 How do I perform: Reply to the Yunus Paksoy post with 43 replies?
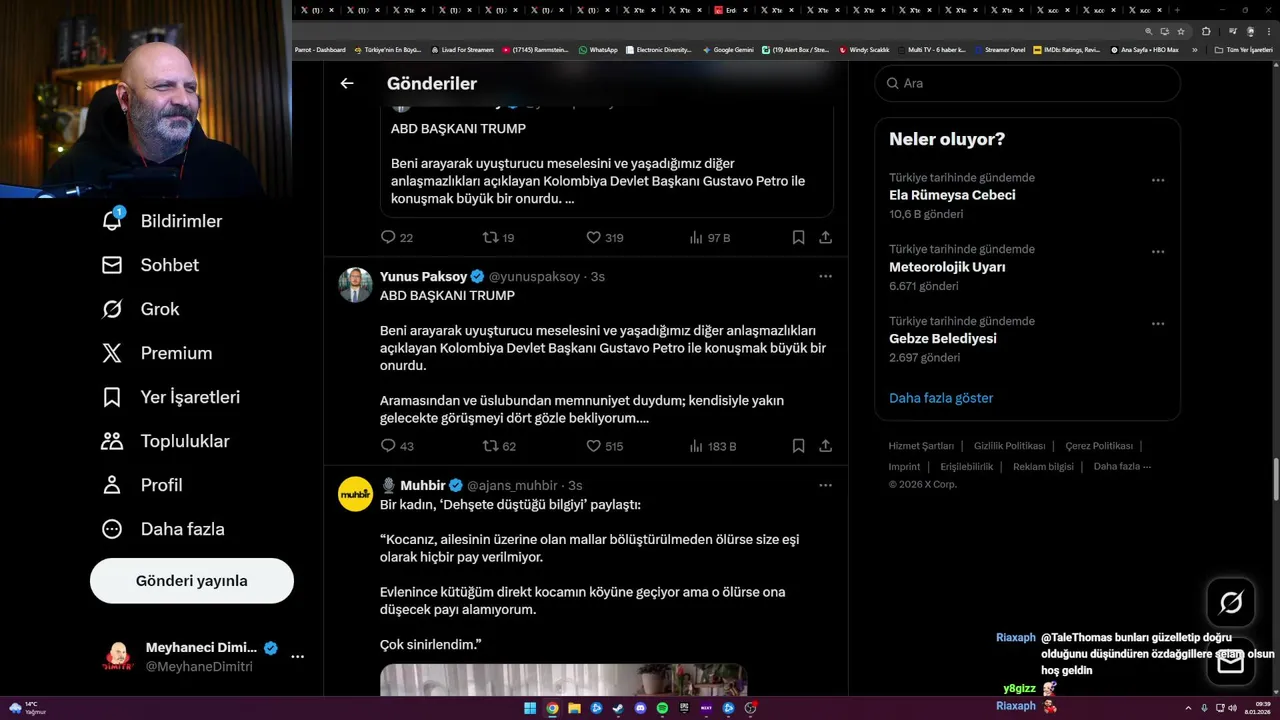tap(397, 446)
